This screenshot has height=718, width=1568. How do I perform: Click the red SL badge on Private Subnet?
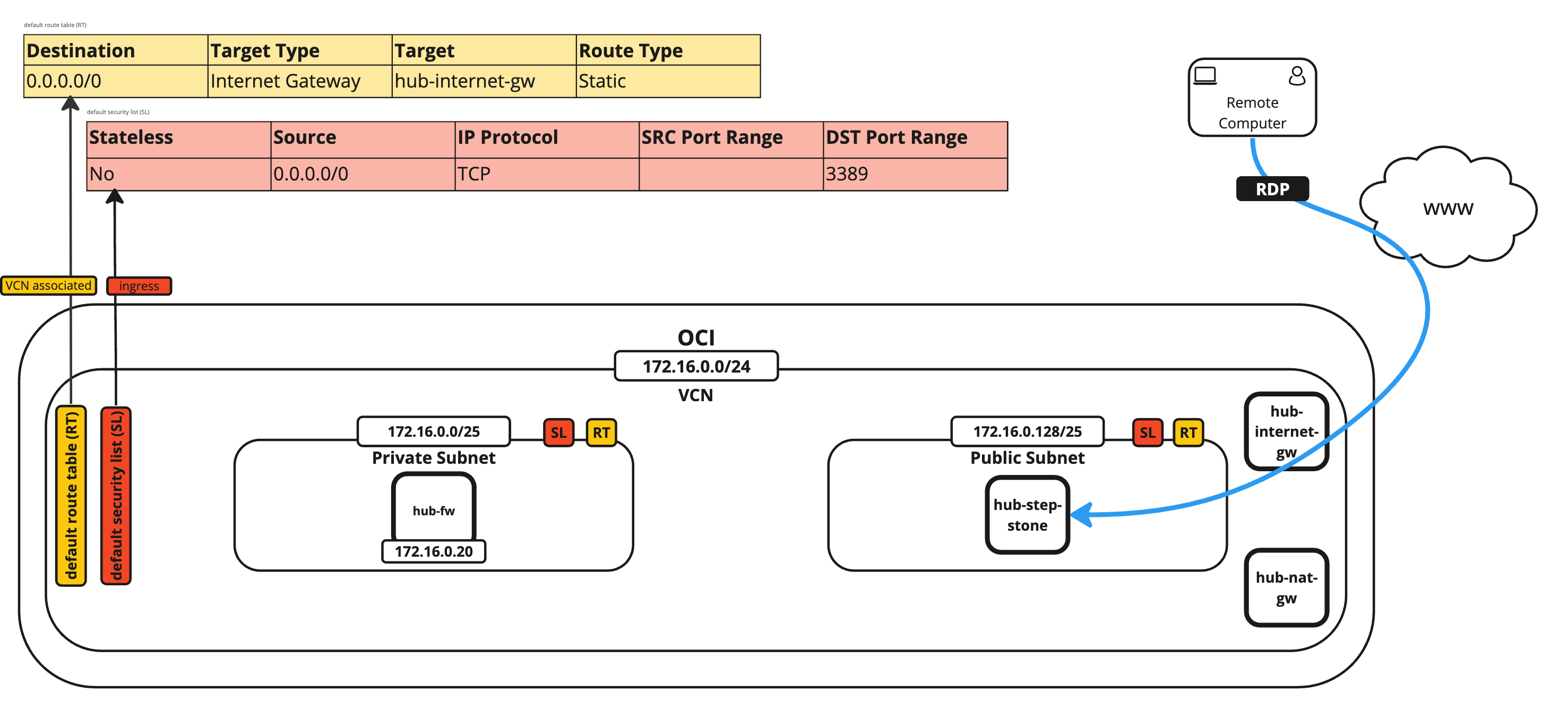(x=558, y=432)
